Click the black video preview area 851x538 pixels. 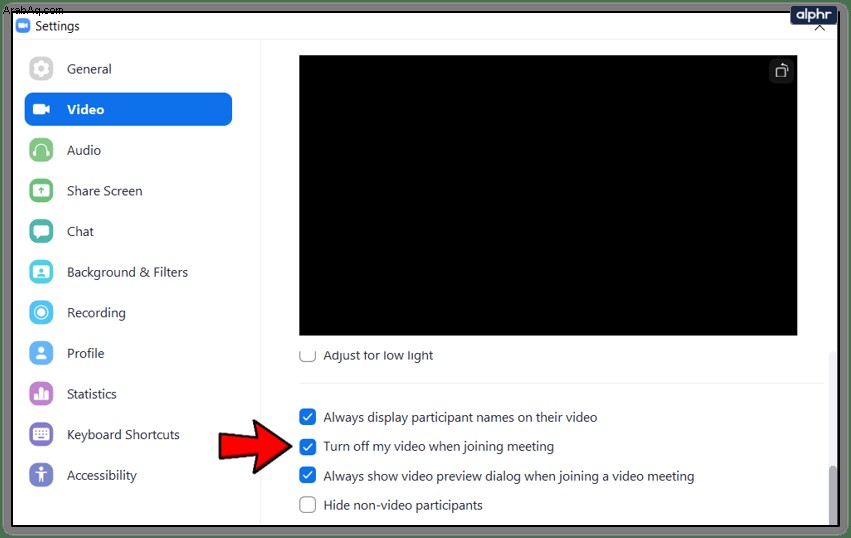(x=548, y=195)
